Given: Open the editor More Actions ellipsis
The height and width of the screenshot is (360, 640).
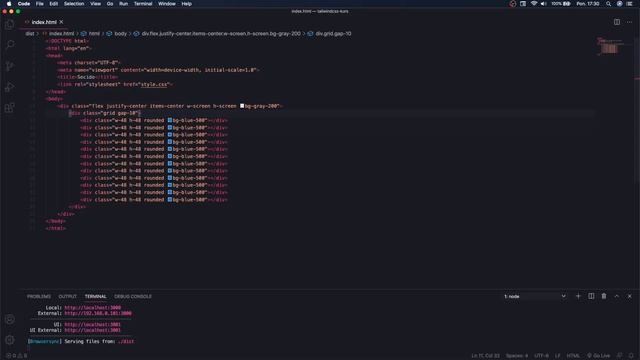Looking at the screenshot, I should point(629,22).
